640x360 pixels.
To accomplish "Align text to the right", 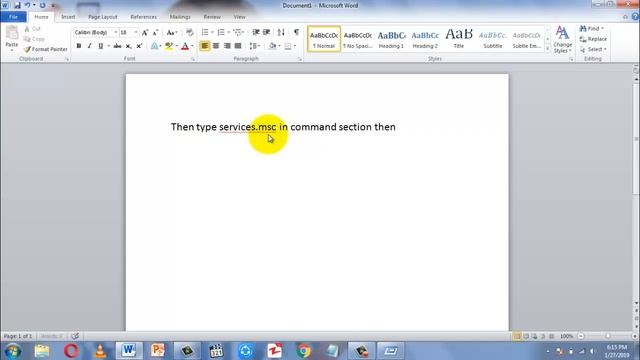I will point(227,46).
